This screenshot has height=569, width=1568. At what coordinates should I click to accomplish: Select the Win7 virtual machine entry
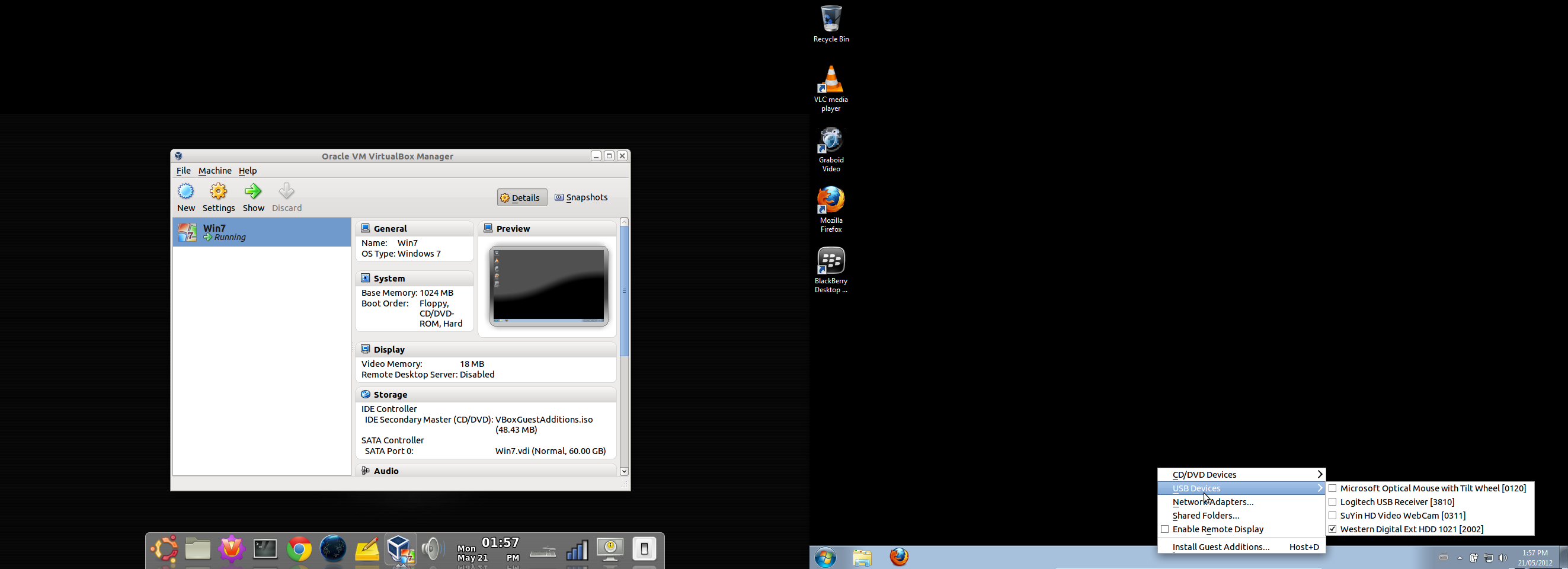click(262, 232)
